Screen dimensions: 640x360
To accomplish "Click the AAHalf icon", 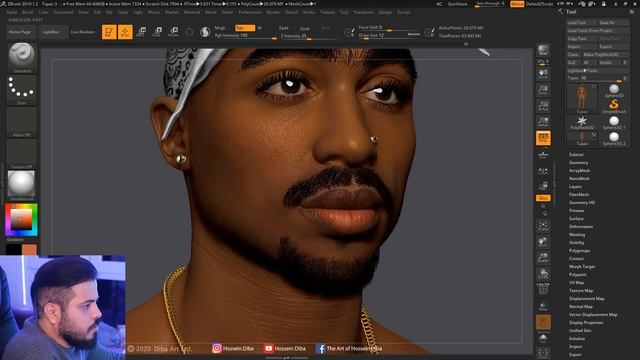I will click(543, 122).
